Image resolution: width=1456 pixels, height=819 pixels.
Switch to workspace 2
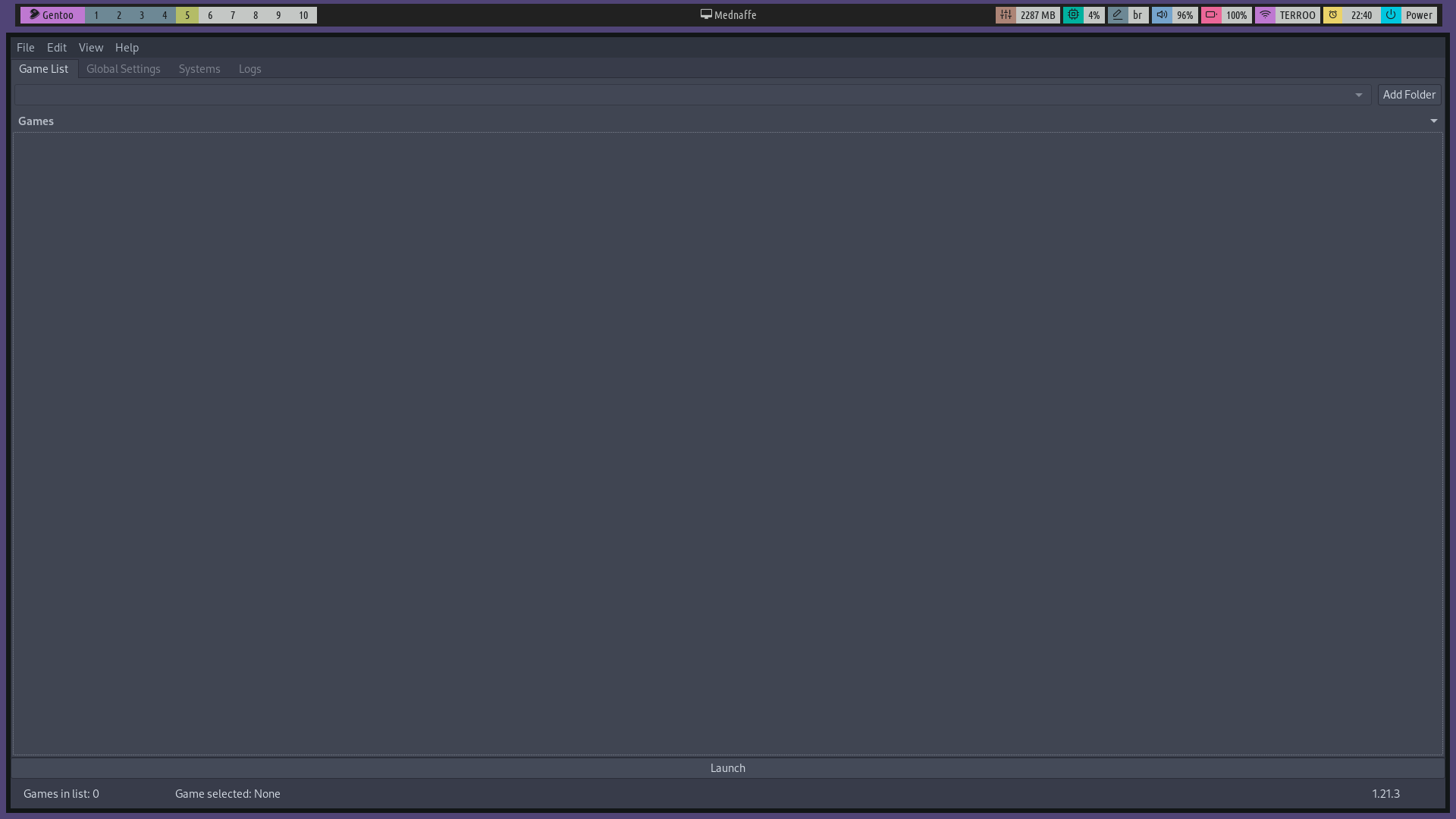[x=119, y=15]
